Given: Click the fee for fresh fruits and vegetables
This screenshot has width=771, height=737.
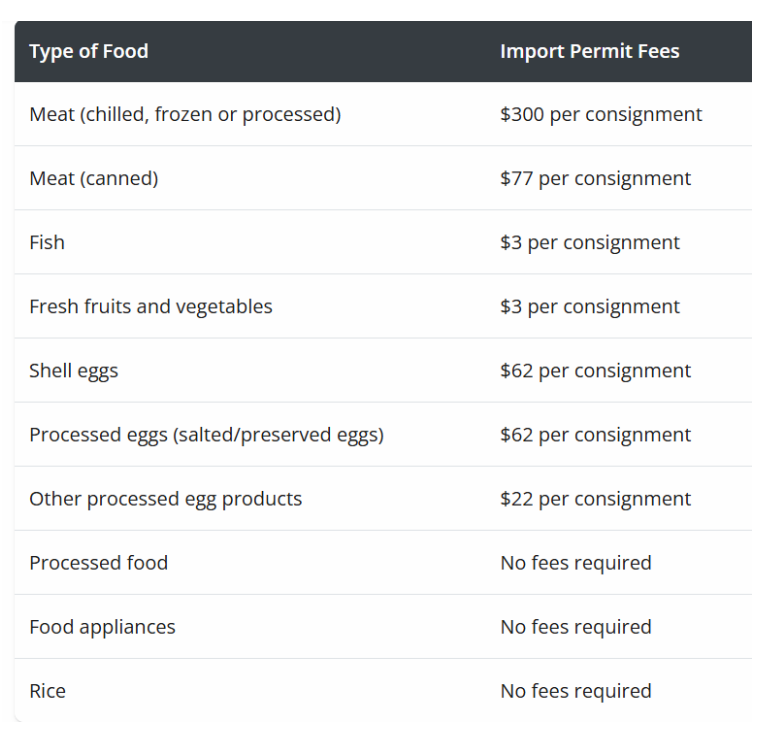Looking at the screenshot, I should point(590,307).
